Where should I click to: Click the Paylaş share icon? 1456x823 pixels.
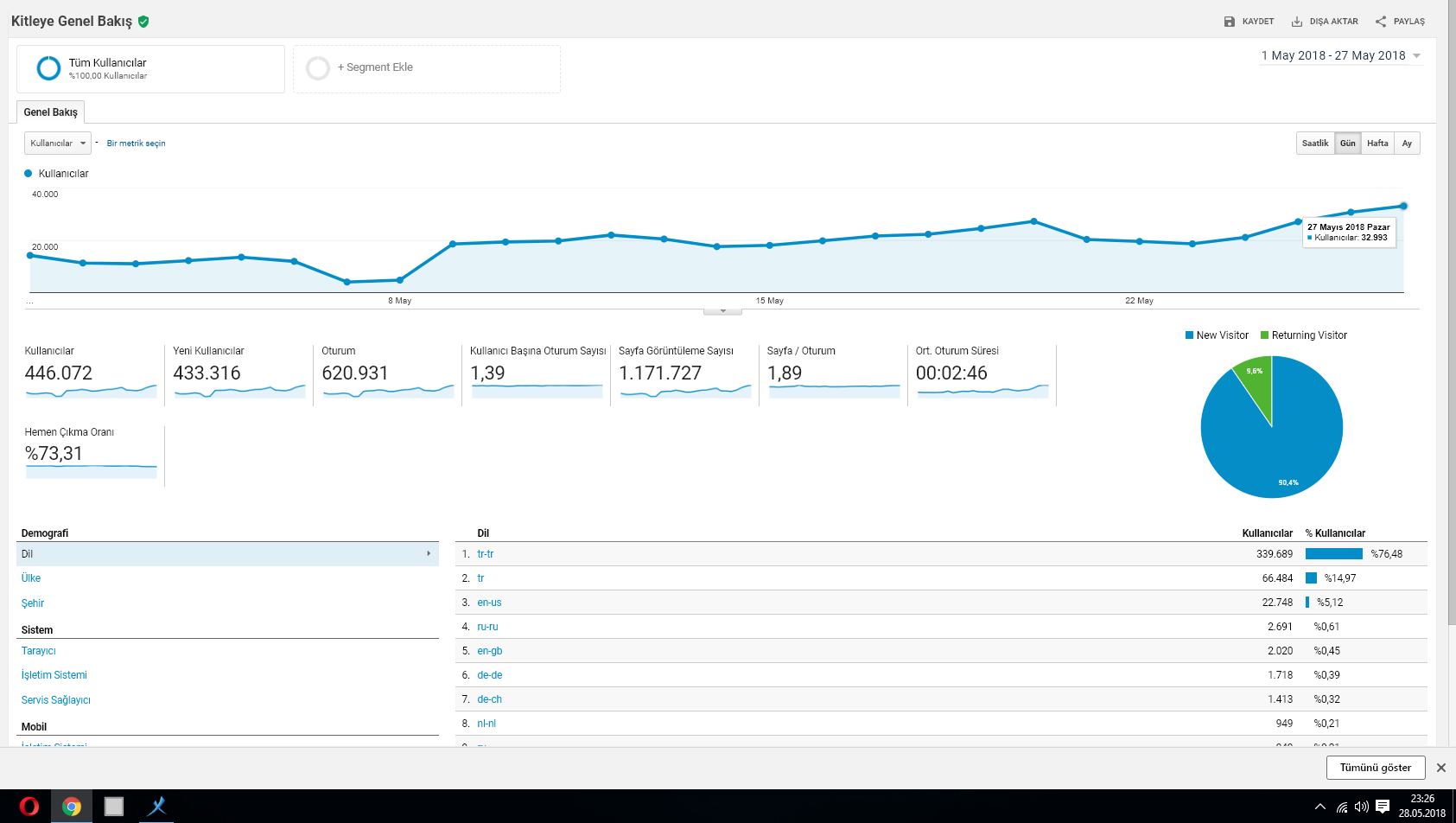[x=1381, y=22]
